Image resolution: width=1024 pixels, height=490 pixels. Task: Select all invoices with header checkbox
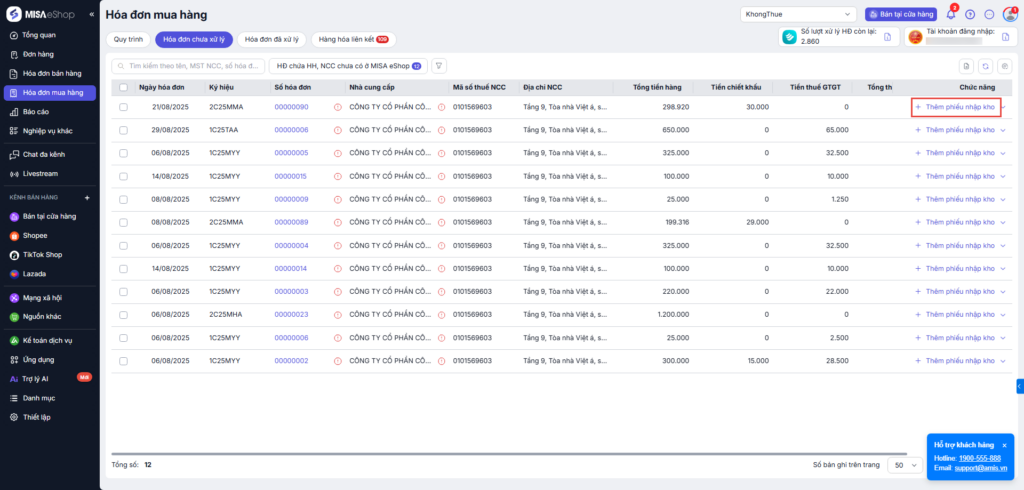[x=123, y=88]
